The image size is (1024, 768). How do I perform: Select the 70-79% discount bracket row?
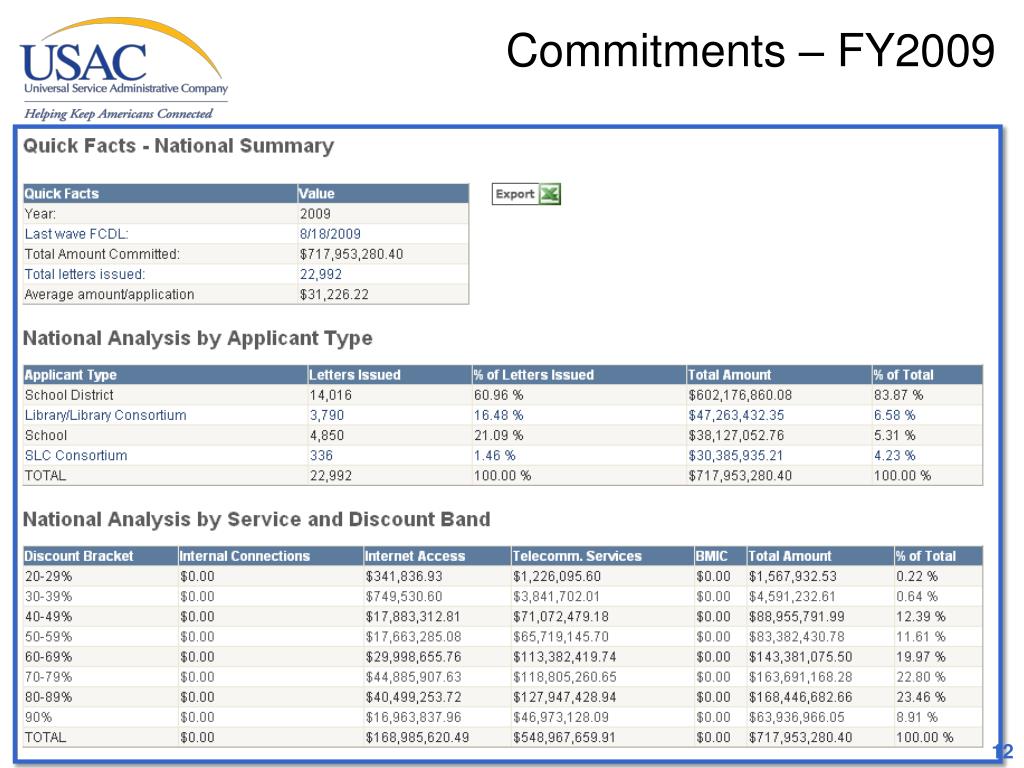pos(502,677)
